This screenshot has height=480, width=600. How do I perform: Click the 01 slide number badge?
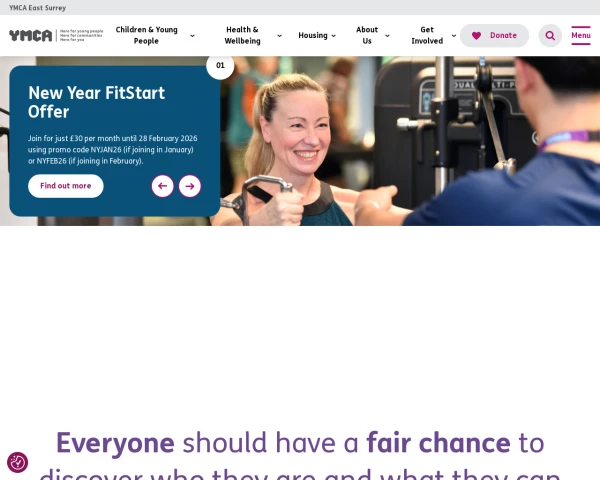(220, 65)
